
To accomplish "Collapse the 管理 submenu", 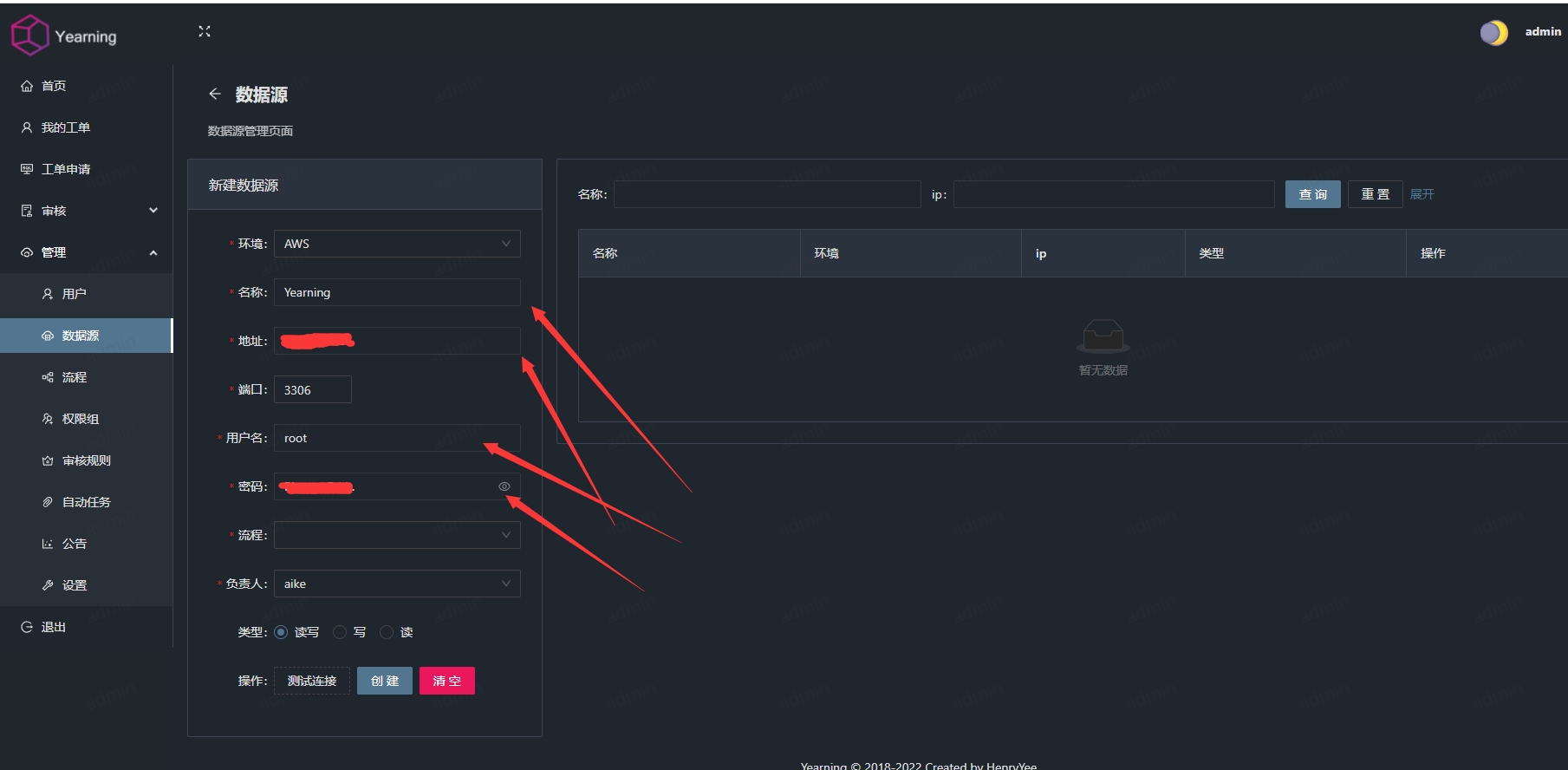I will pos(87,252).
